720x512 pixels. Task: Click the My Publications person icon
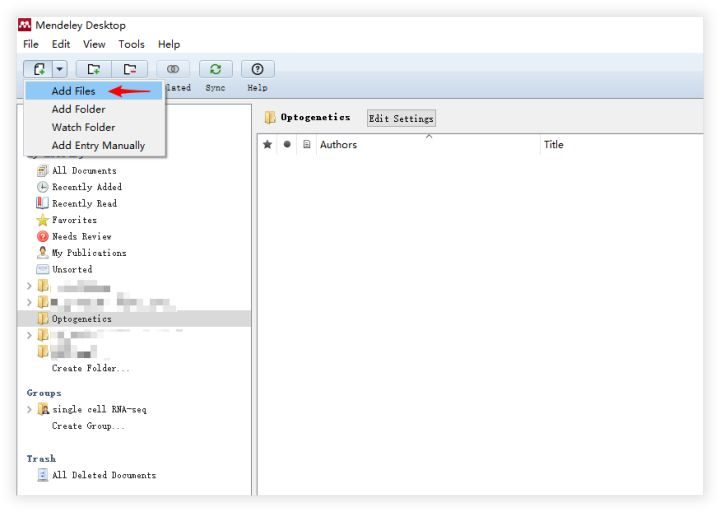(42, 253)
